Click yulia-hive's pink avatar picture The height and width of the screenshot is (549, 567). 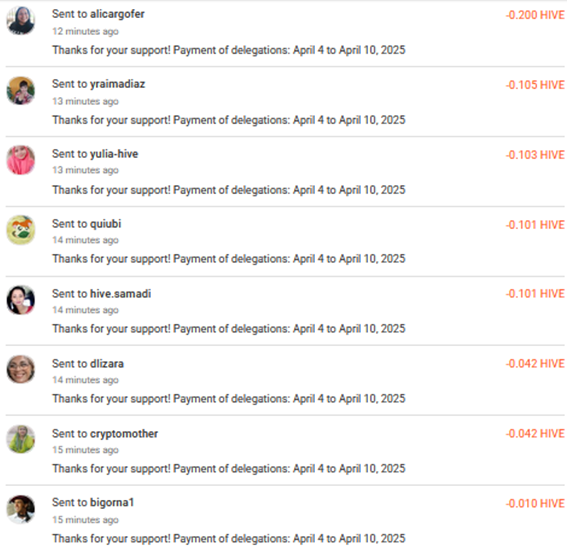[21, 160]
